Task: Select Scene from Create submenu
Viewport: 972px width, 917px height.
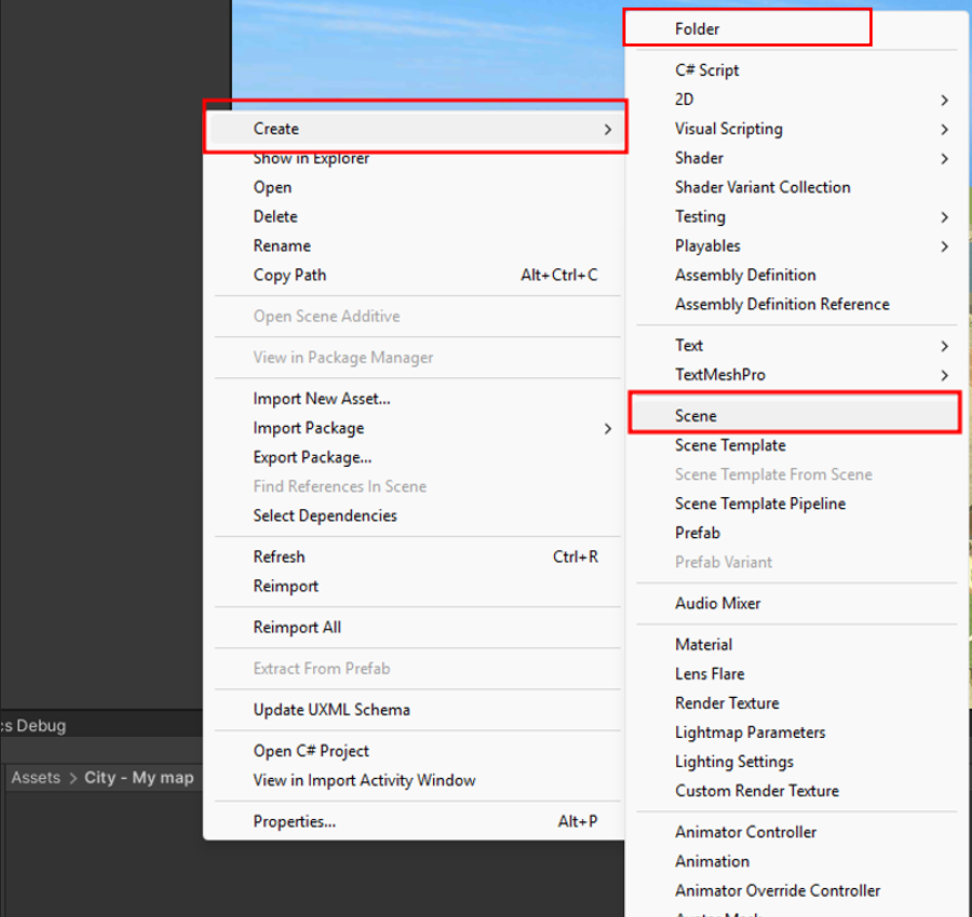Action: point(696,415)
